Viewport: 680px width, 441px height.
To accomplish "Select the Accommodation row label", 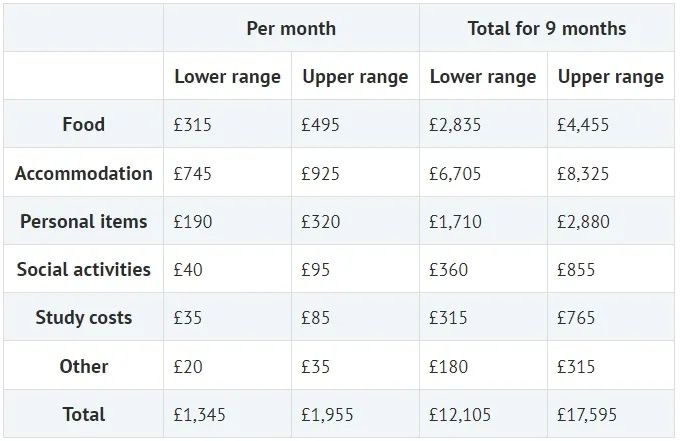I will [x=83, y=173].
